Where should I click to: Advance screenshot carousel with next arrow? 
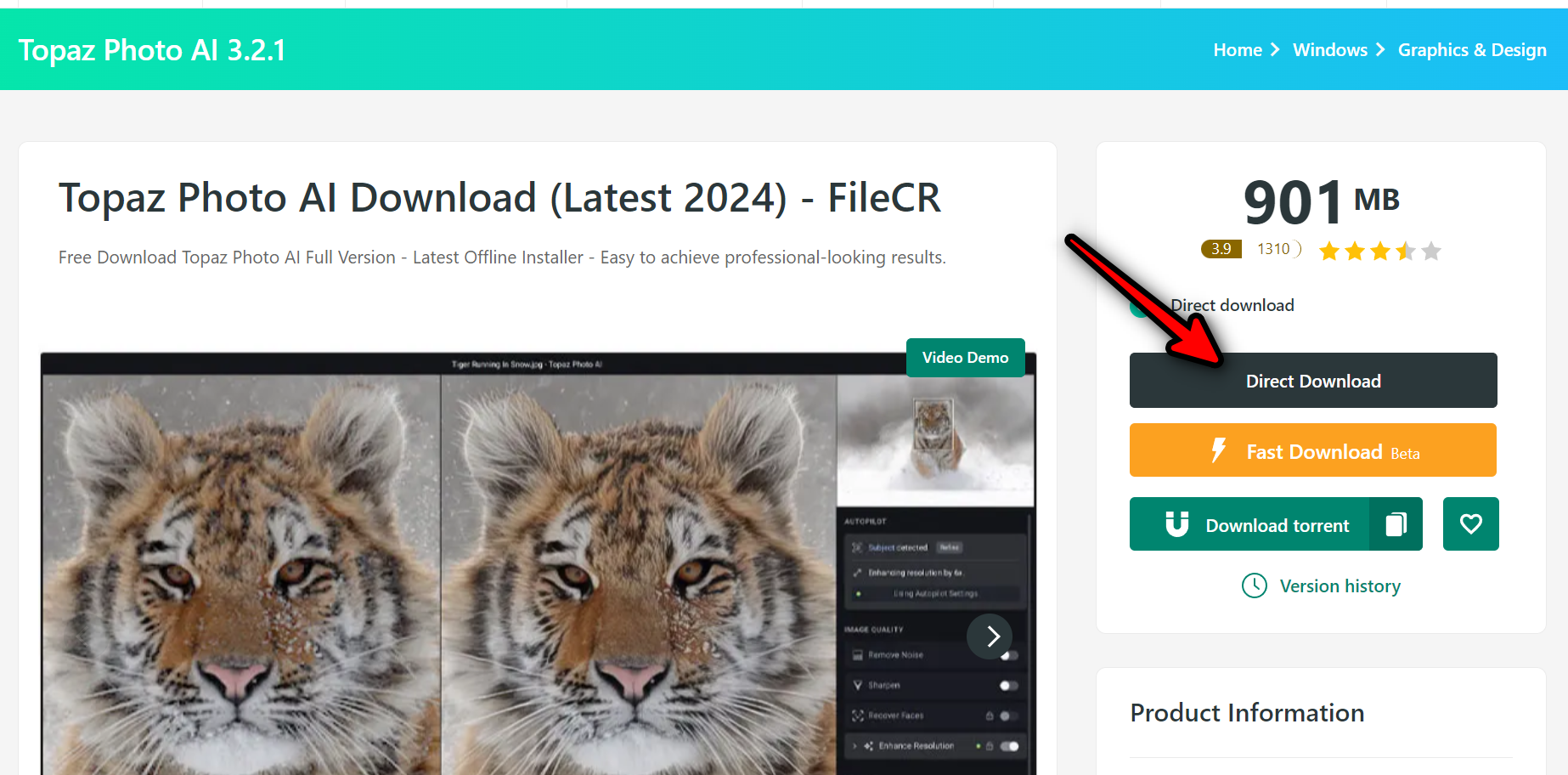pyautogui.click(x=990, y=636)
